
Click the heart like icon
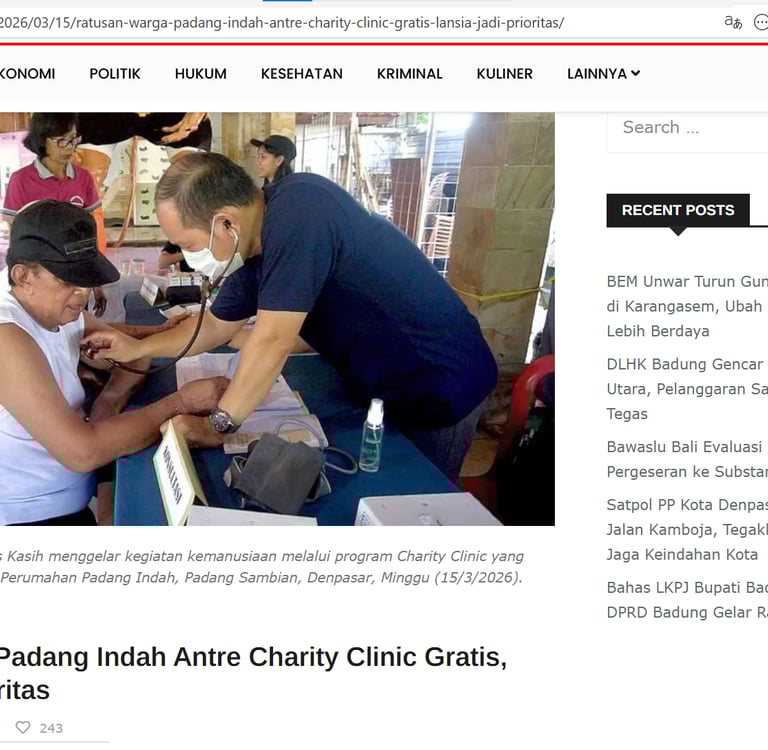23,727
